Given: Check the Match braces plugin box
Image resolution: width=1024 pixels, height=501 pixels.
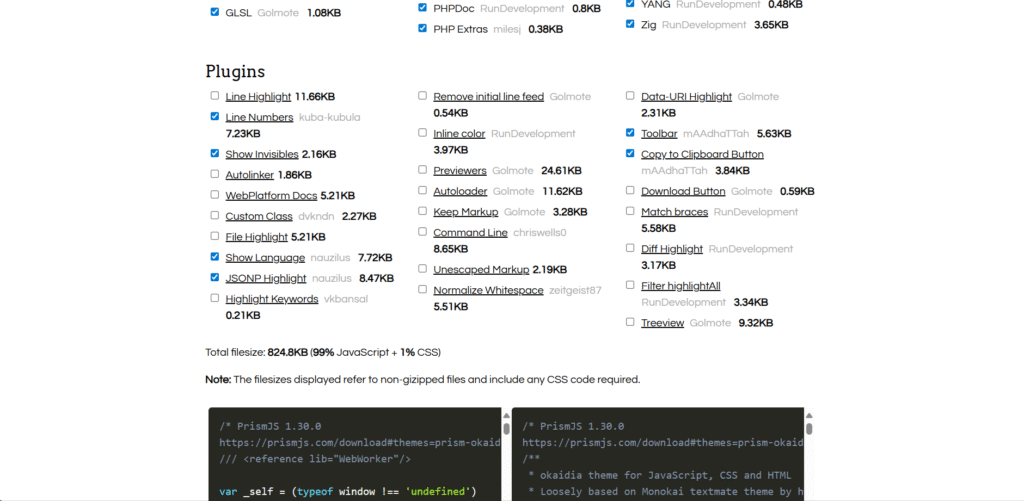Looking at the screenshot, I should coord(630,212).
